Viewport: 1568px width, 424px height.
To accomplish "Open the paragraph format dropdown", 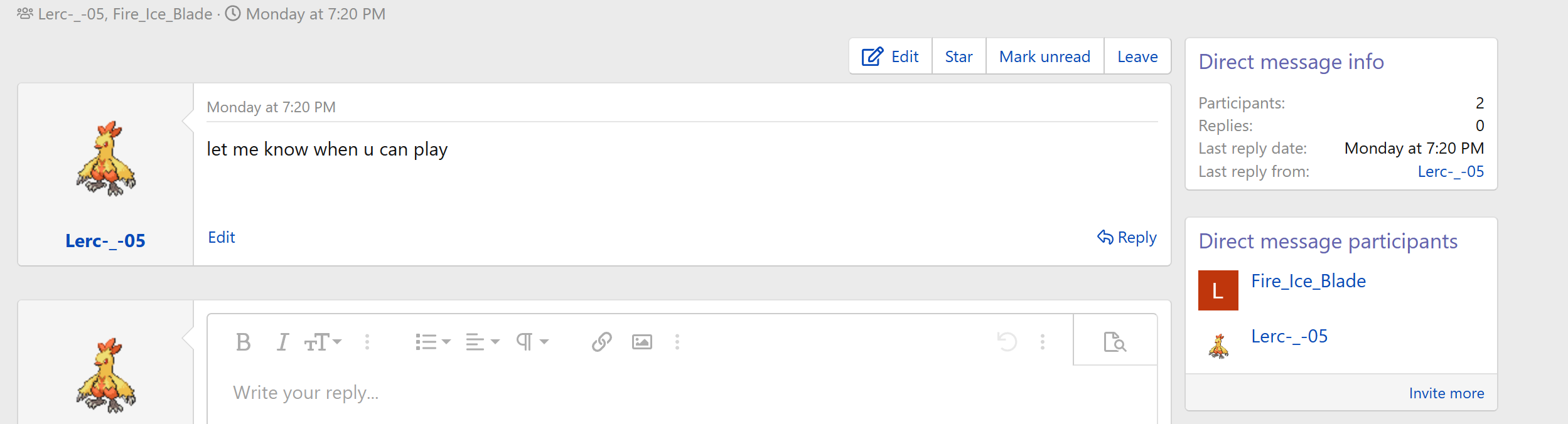I will pyautogui.click(x=532, y=342).
